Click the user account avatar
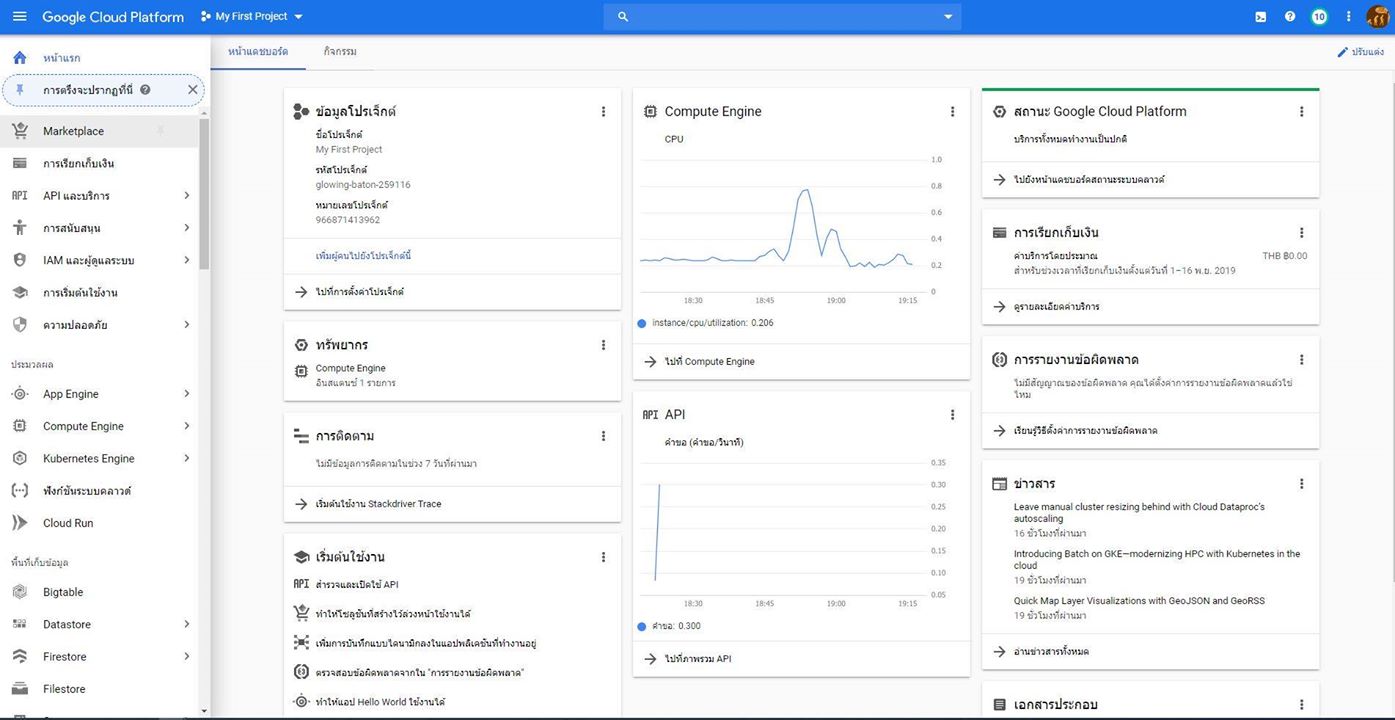The height and width of the screenshot is (720, 1395). coord(1377,17)
